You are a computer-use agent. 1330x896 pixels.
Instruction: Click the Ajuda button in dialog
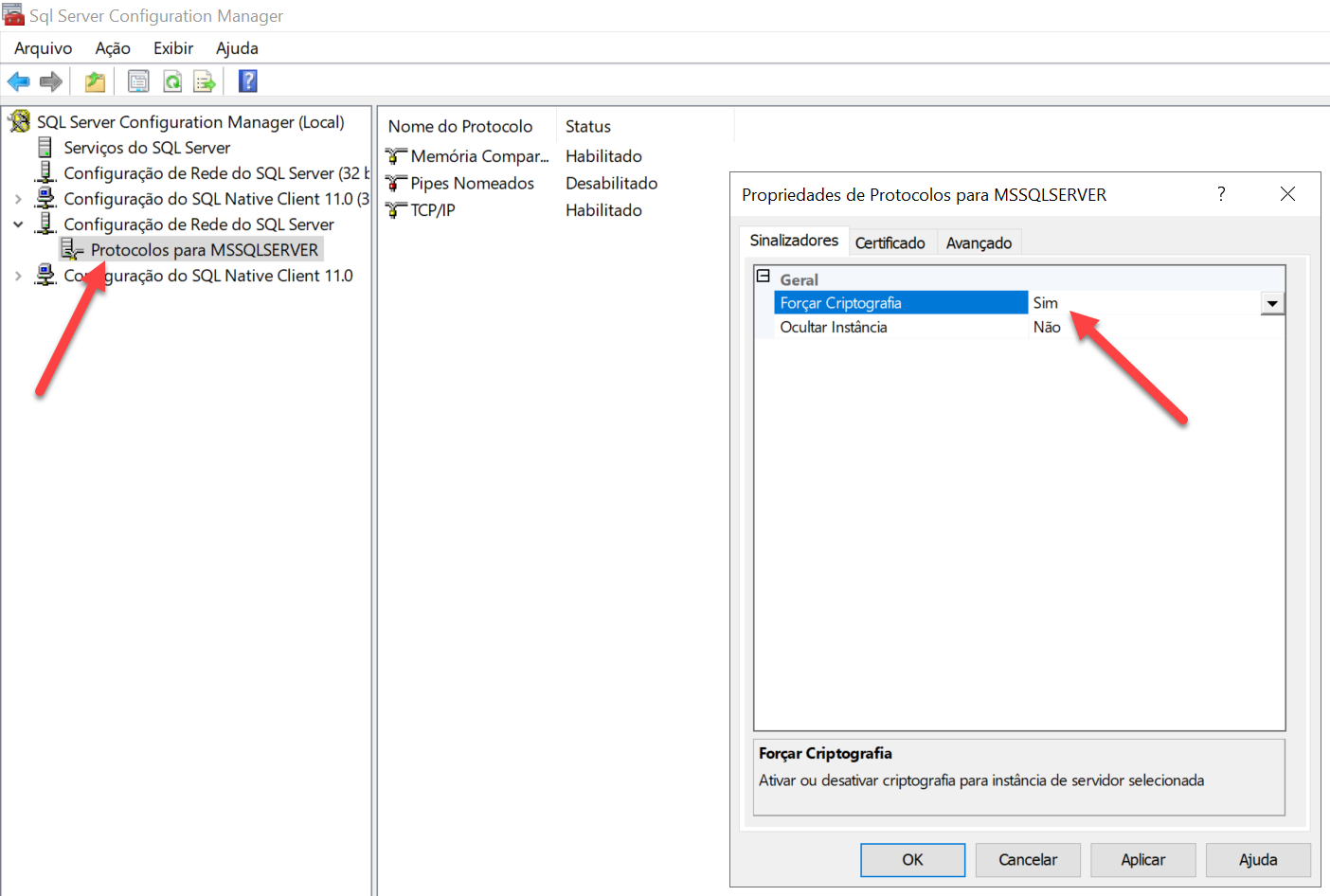[1258, 860]
